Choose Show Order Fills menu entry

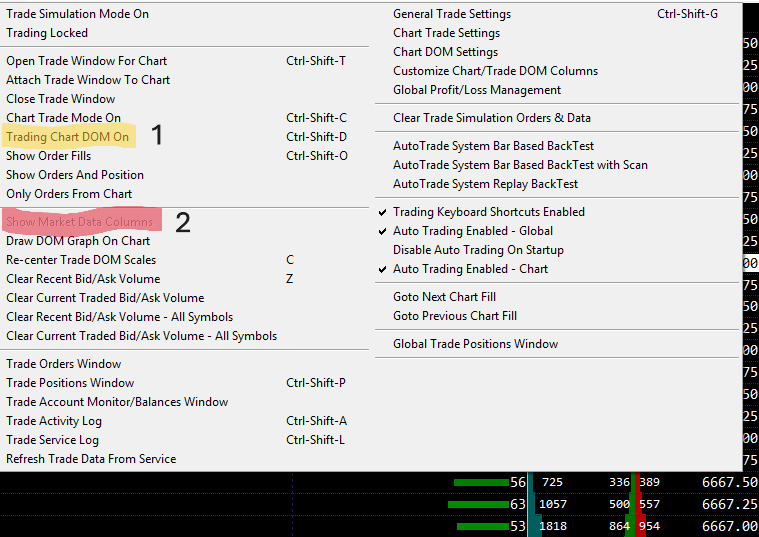(x=49, y=156)
